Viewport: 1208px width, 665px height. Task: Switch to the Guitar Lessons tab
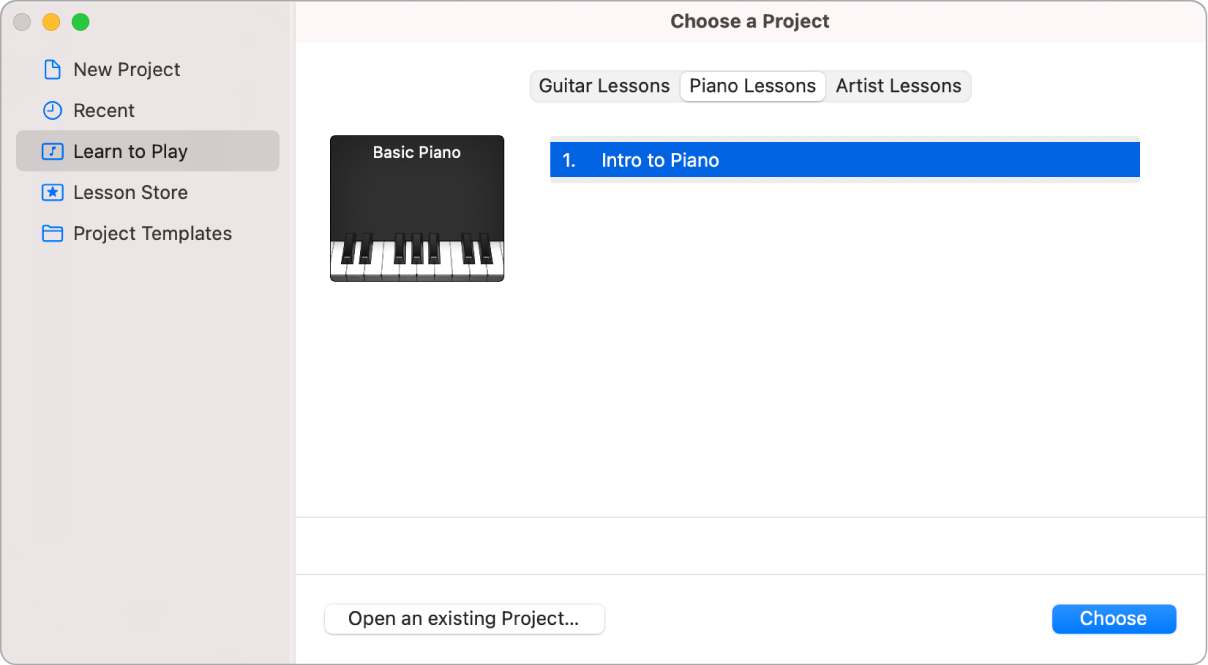coord(604,86)
